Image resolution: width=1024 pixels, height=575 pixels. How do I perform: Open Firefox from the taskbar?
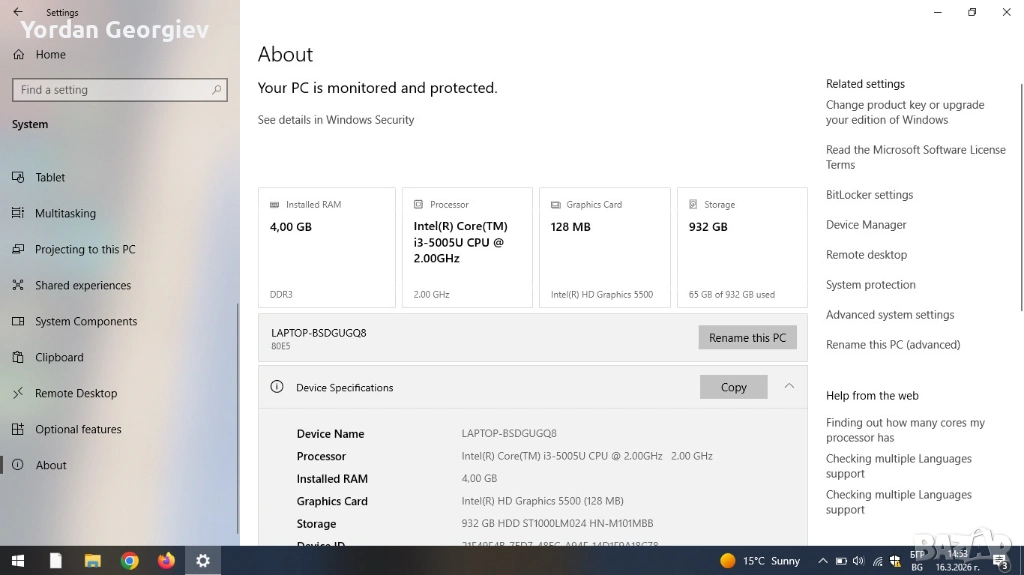166,561
